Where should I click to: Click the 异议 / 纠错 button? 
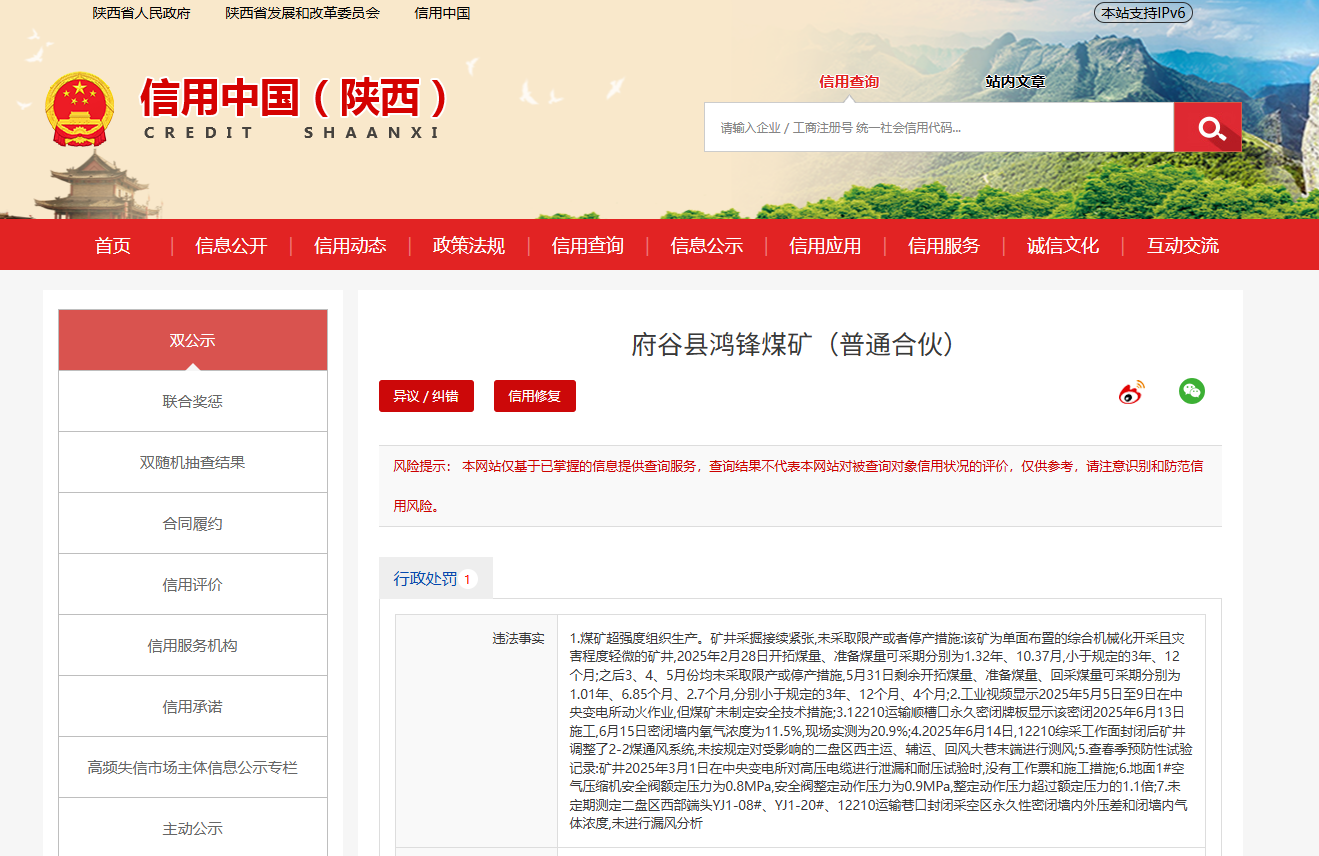426,396
